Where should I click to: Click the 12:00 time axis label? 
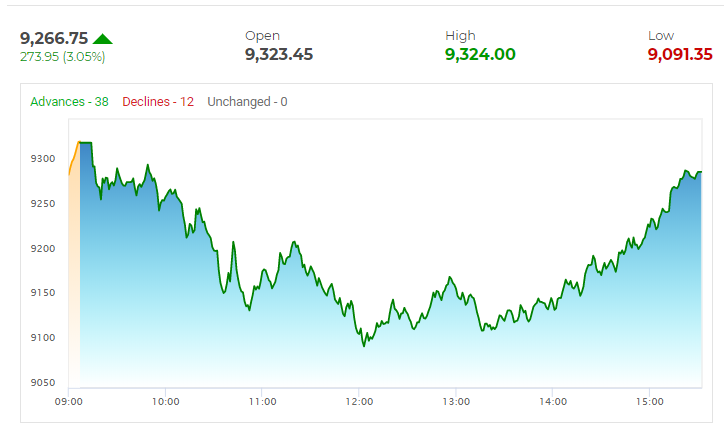coord(359,402)
